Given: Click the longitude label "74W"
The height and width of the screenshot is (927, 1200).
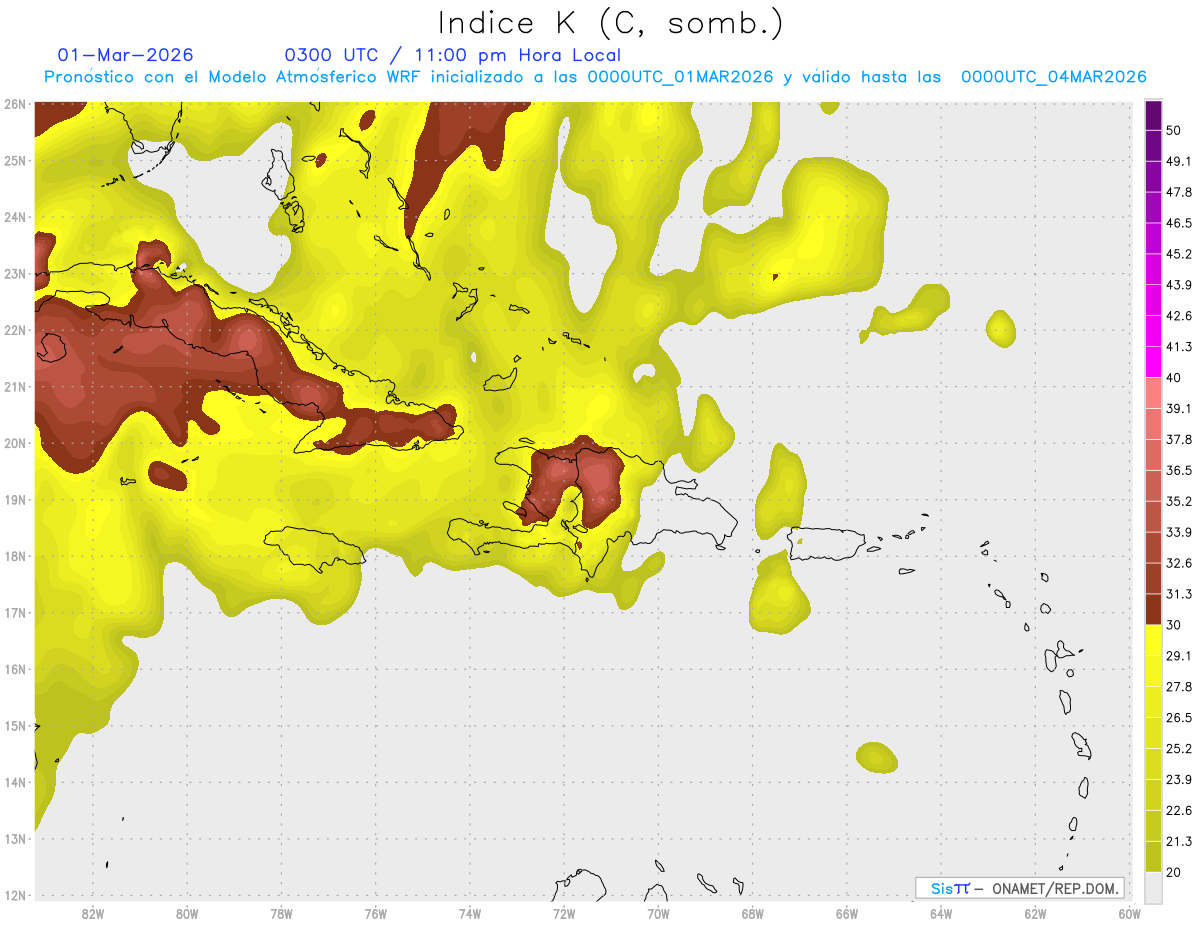Looking at the screenshot, I should click(470, 913).
